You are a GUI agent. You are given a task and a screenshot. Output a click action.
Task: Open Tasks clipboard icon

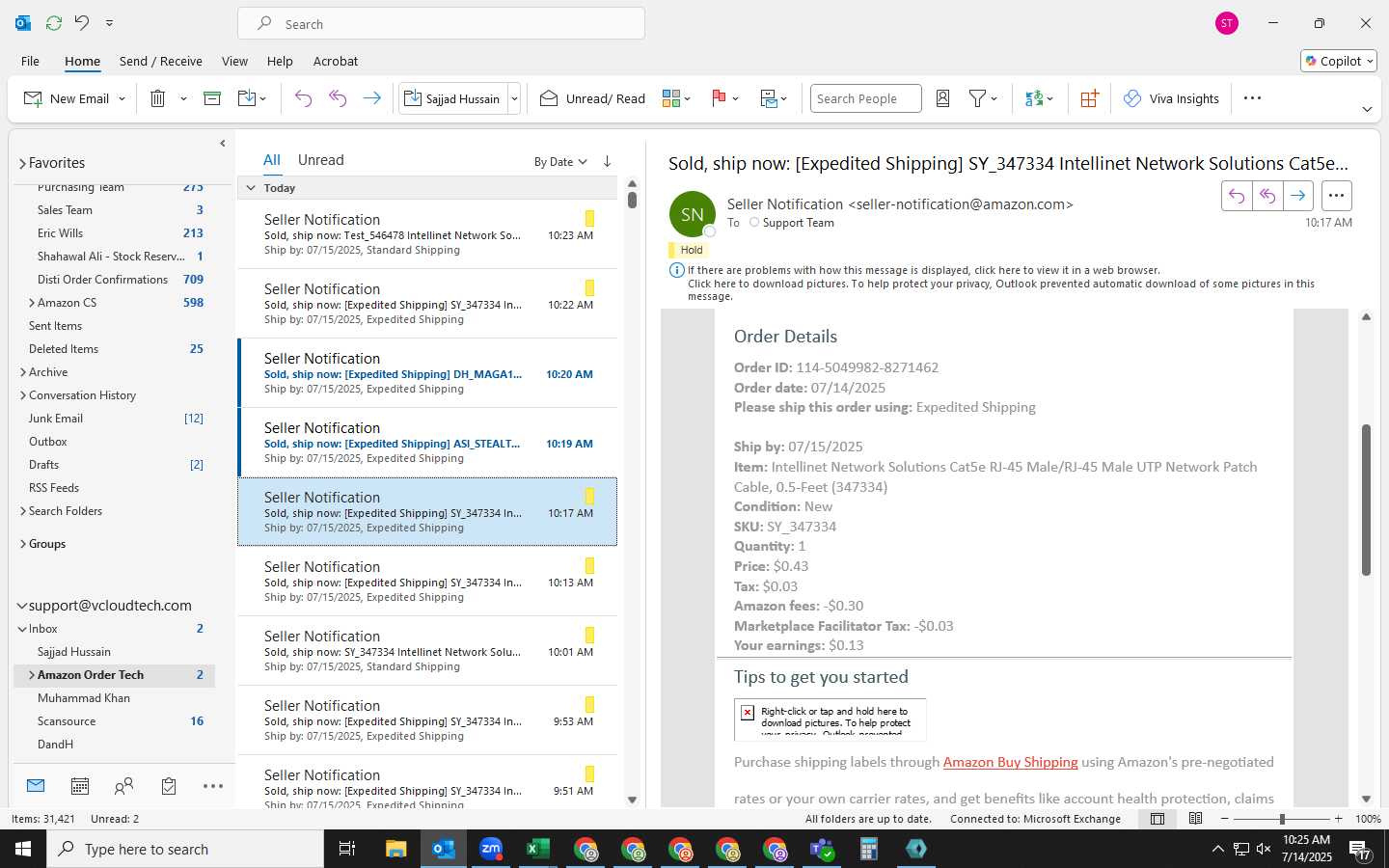click(169, 787)
